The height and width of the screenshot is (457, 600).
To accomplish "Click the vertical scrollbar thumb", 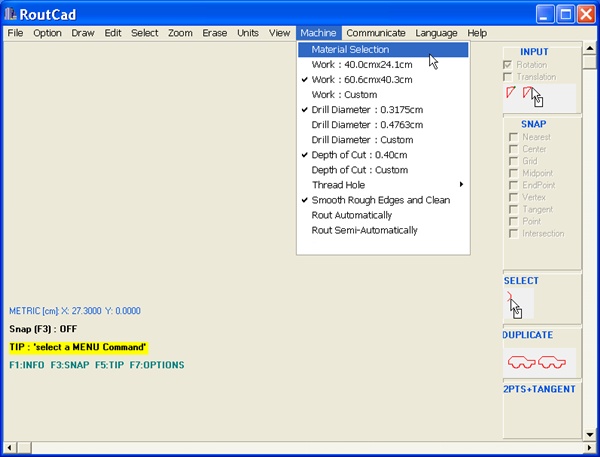I will (x=590, y=62).
